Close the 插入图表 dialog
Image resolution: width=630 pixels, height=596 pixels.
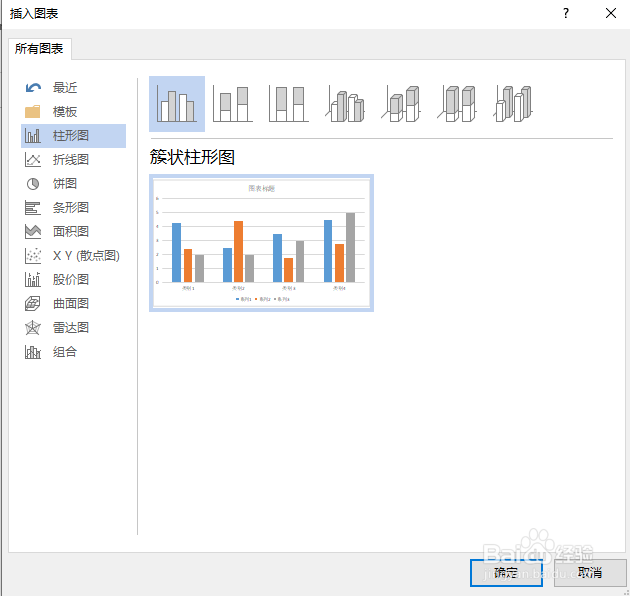611,13
